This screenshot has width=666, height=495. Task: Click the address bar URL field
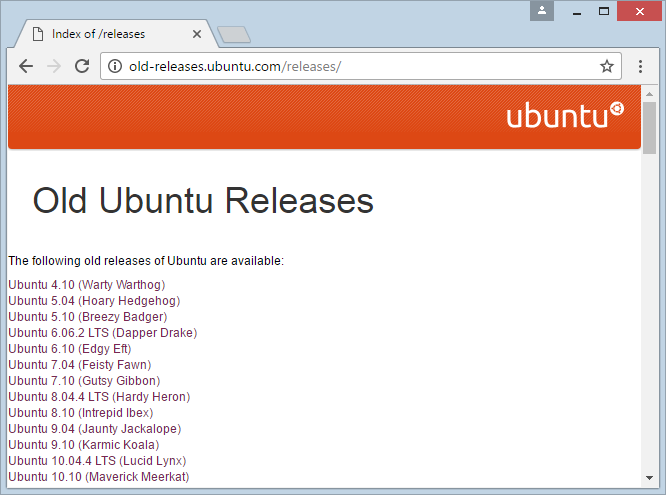(361, 66)
